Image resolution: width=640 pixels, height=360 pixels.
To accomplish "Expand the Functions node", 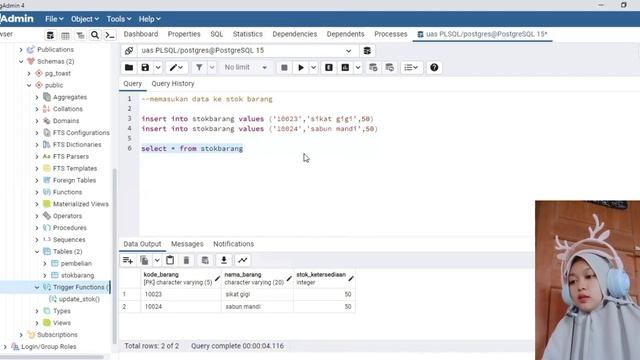I will [x=37, y=192].
